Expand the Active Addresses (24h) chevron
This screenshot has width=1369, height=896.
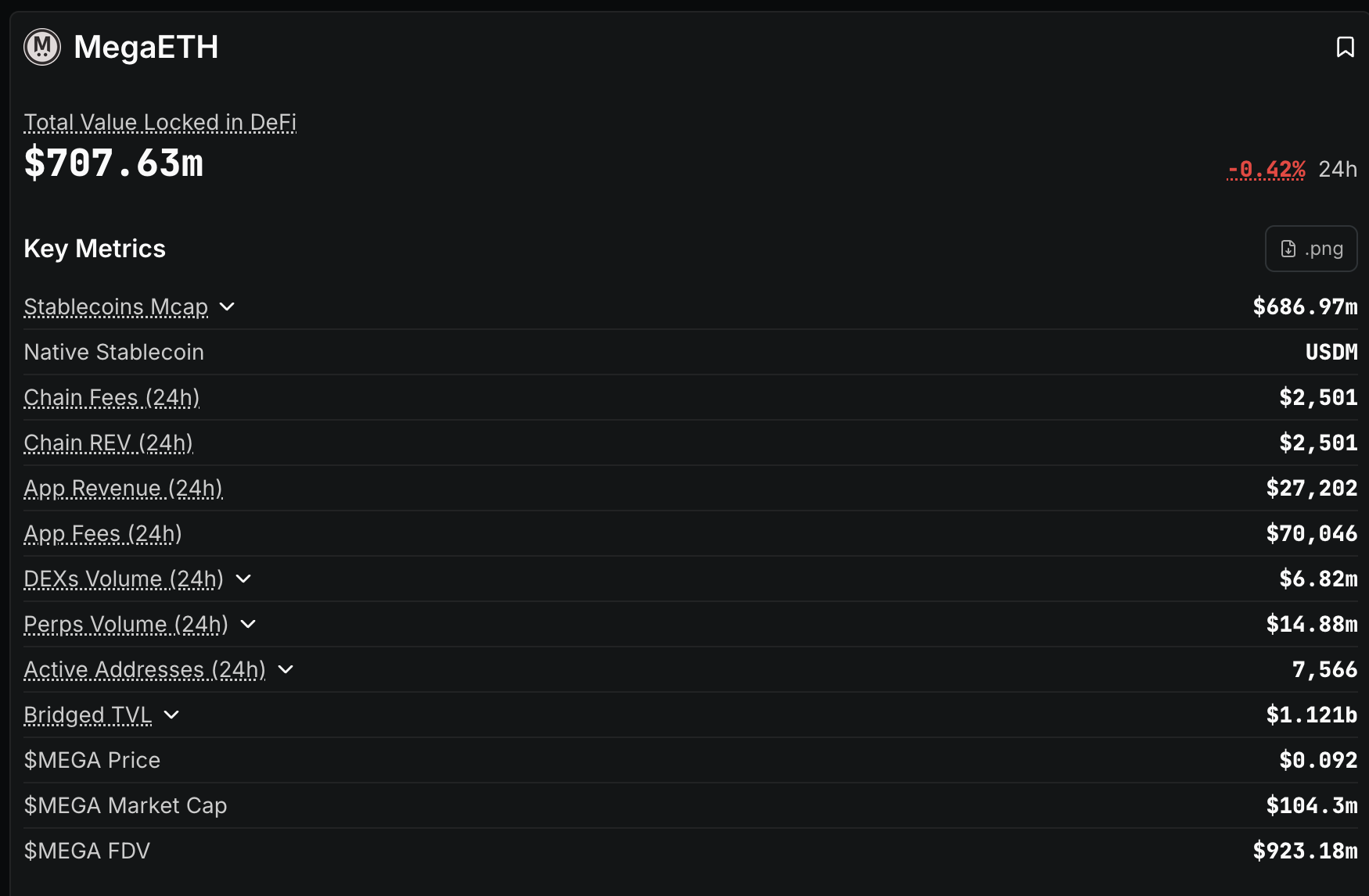coord(286,669)
